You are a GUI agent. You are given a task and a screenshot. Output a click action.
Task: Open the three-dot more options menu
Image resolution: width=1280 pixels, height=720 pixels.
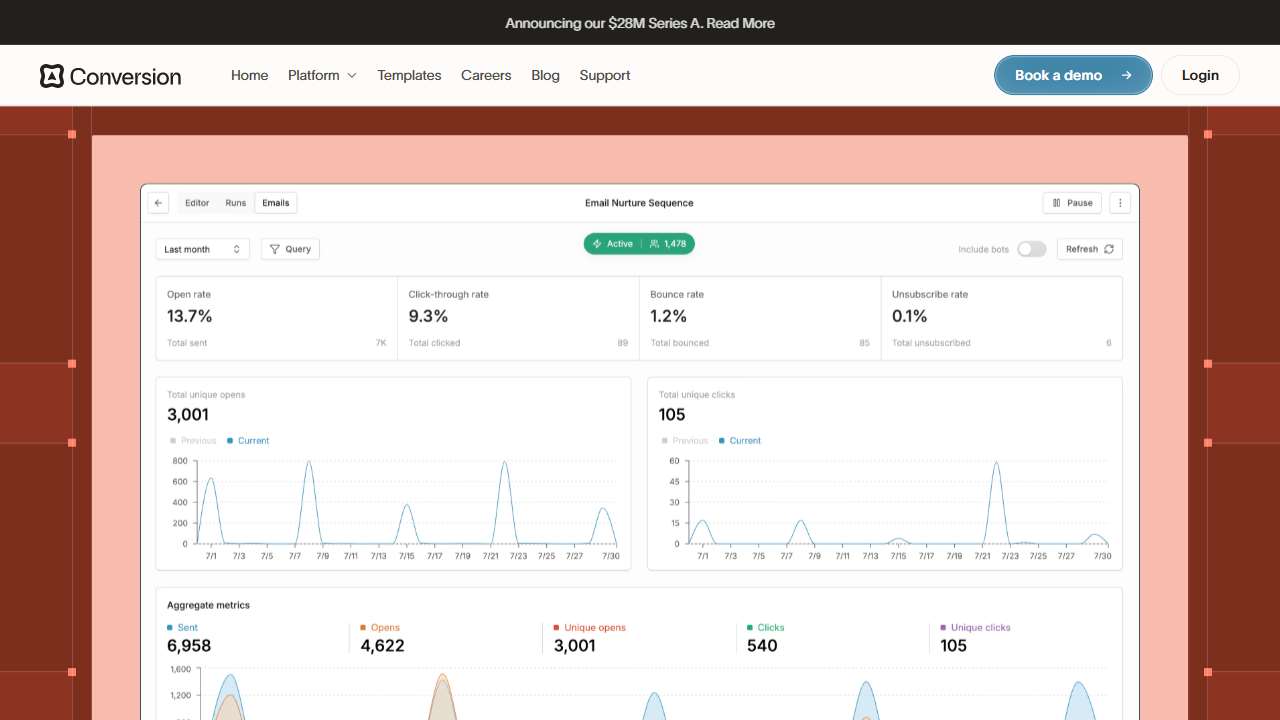tap(1120, 203)
